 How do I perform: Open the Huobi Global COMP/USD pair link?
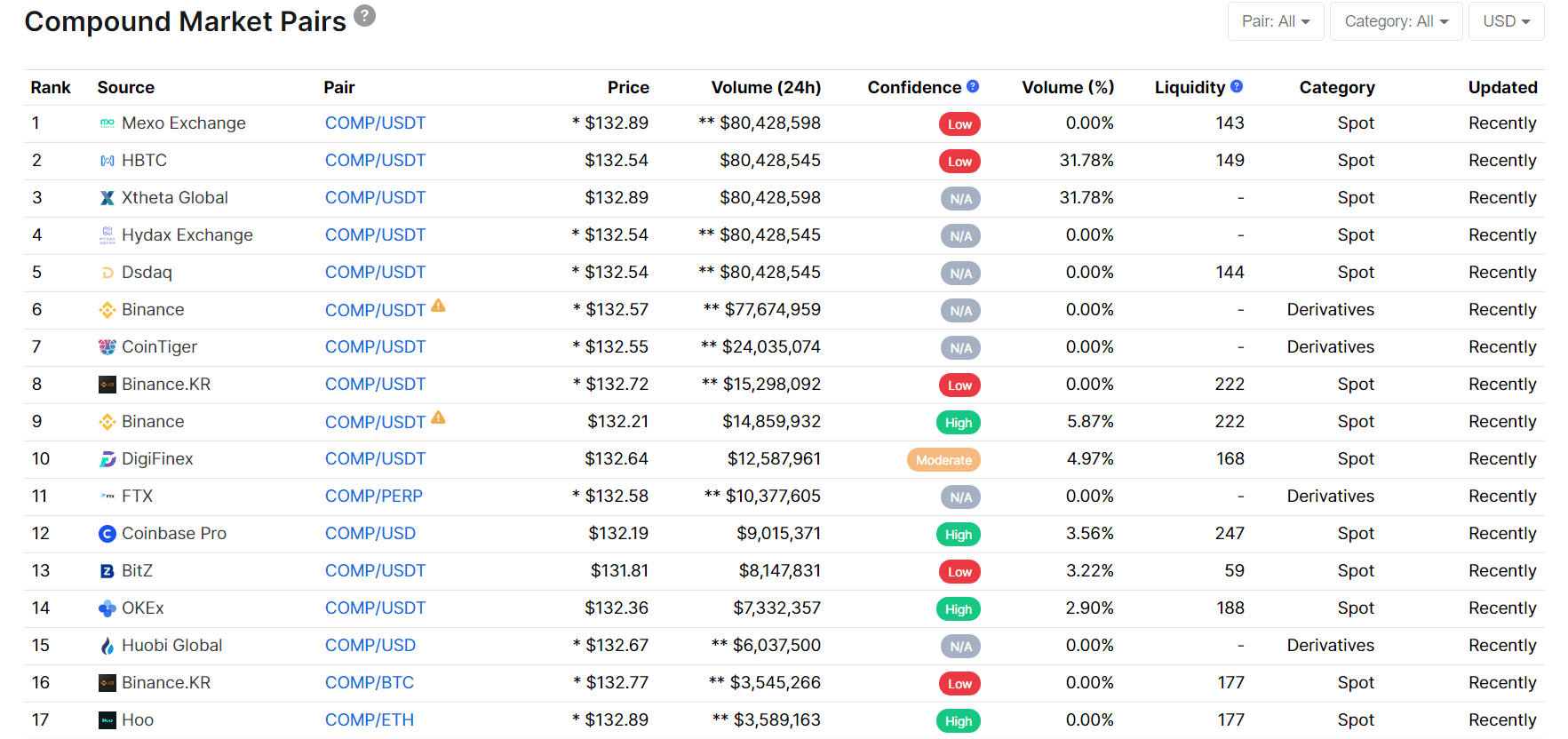point(370,646)
